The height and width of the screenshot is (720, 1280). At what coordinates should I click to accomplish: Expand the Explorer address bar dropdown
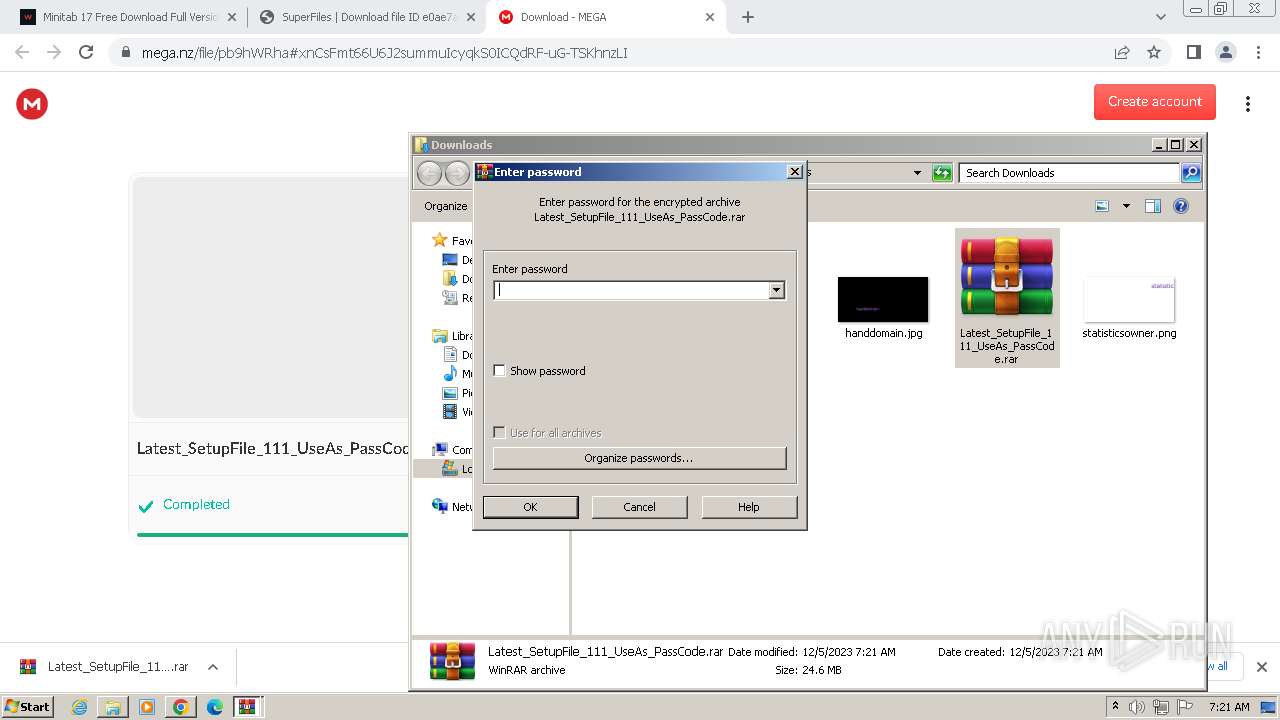click(x=917, y=173)
